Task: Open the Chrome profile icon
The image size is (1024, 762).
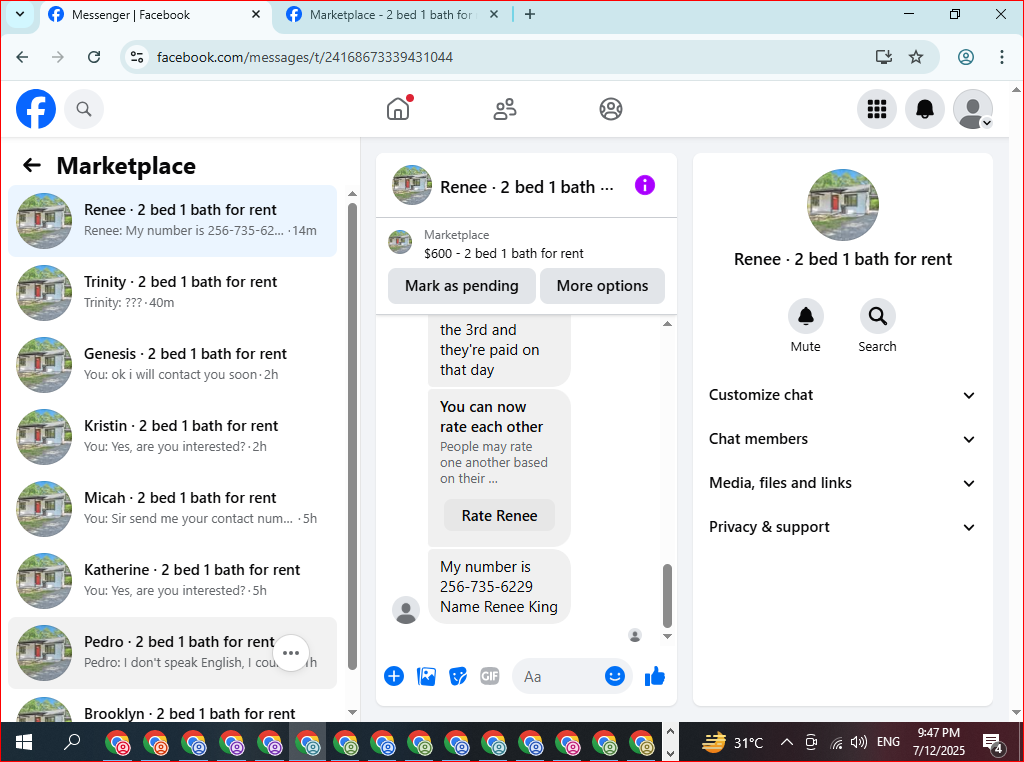Action: 966,57
